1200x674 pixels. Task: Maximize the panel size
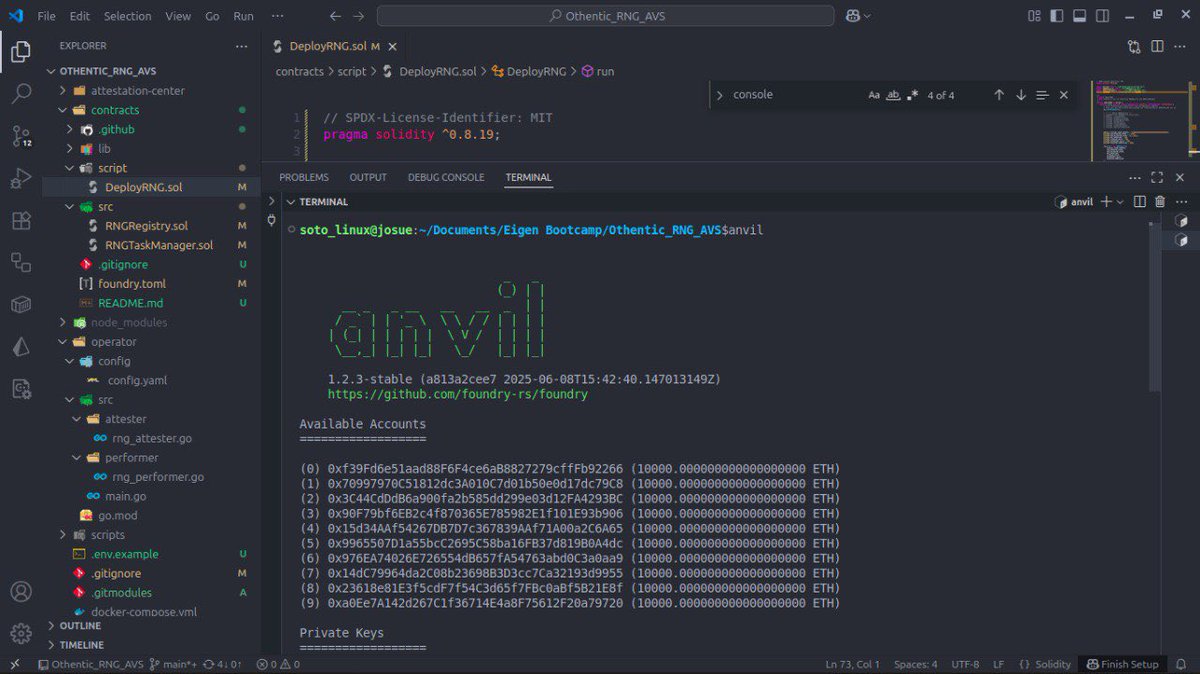[x=1157, y=177]
